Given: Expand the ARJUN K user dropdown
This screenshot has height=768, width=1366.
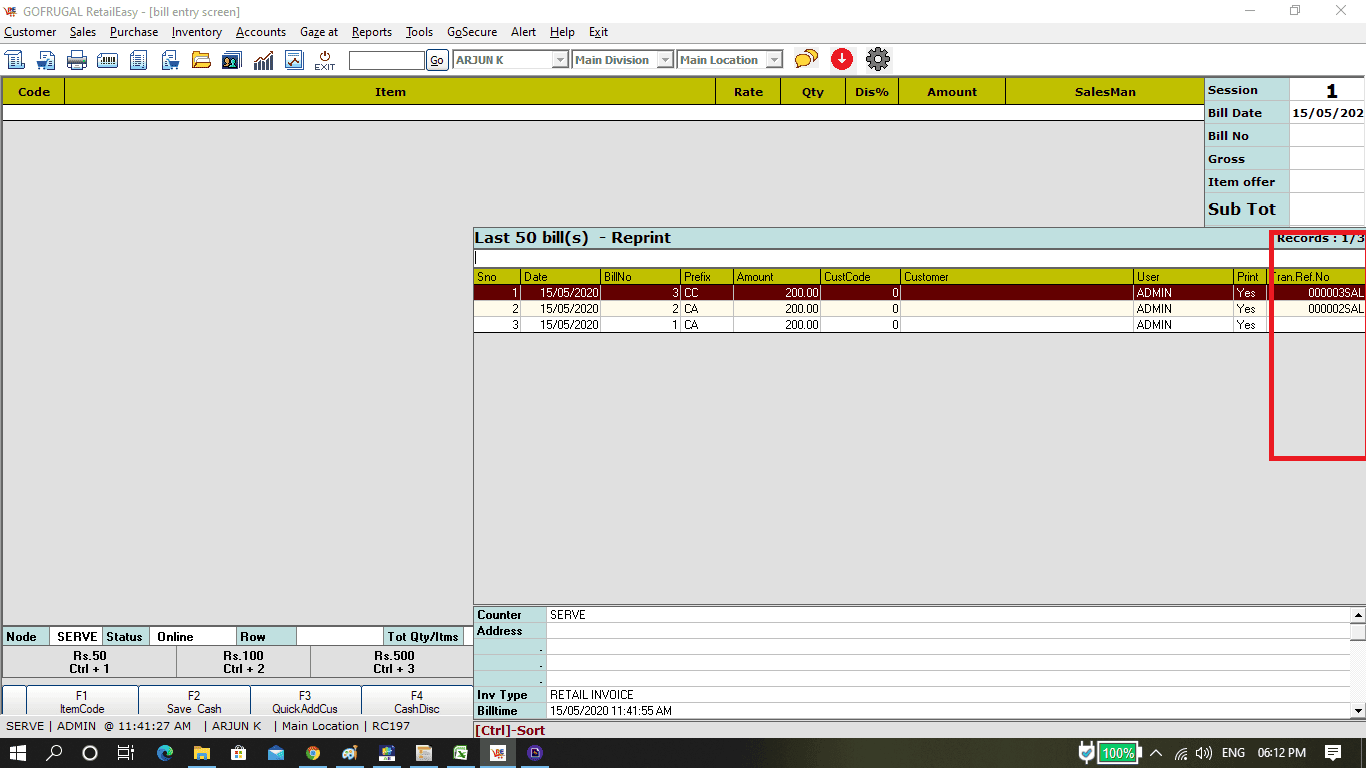Looking at the screenshot, I should coord(561,60).
